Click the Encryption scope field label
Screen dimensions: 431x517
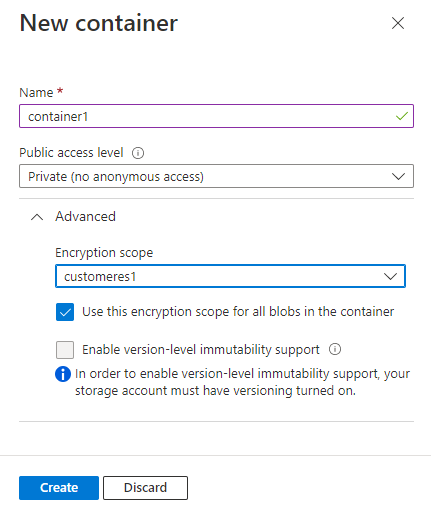[104, 253]
